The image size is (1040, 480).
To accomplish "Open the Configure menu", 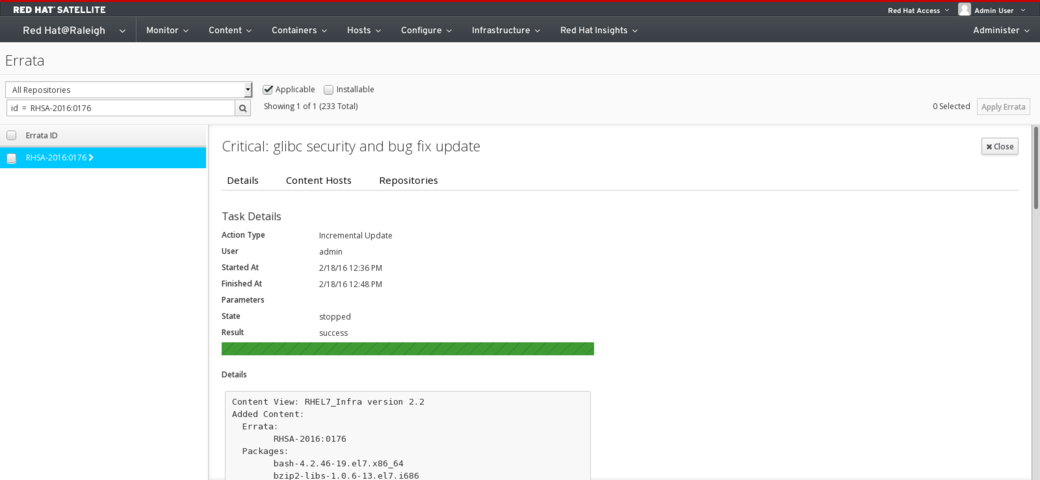I will pos(426,30).
